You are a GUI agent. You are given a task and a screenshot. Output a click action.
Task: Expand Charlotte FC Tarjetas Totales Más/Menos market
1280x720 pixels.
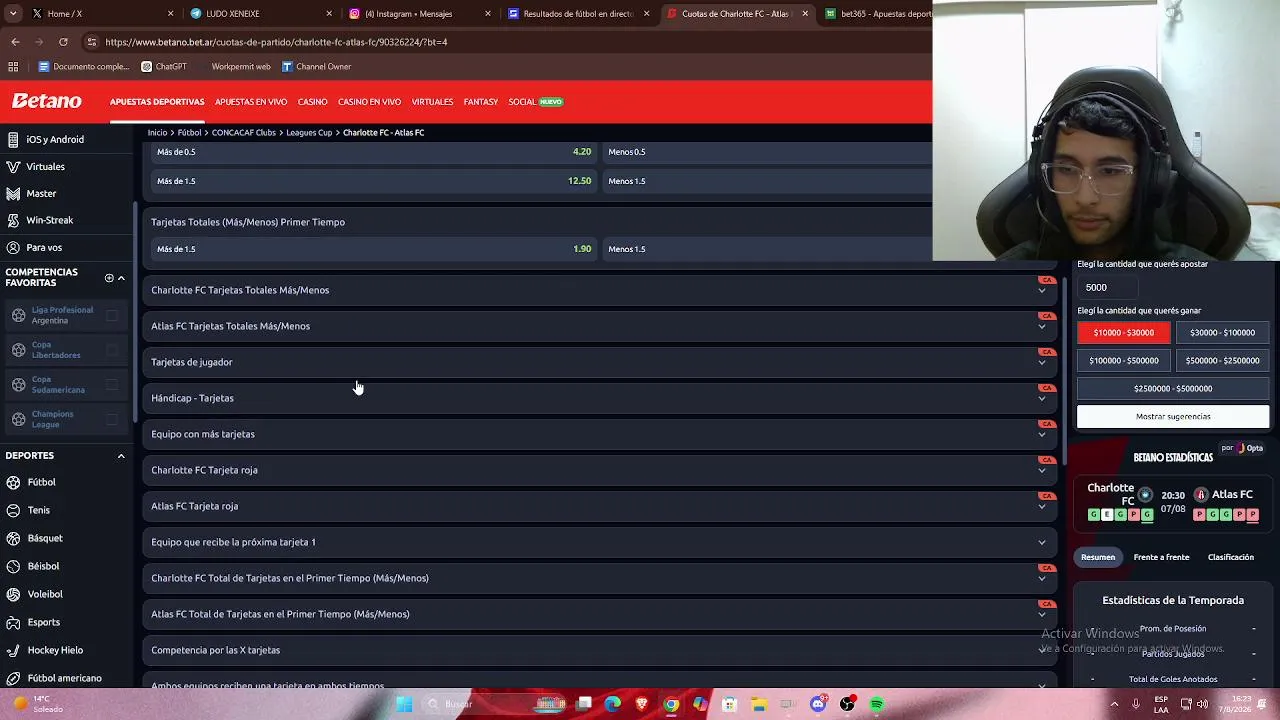[600, 290]
